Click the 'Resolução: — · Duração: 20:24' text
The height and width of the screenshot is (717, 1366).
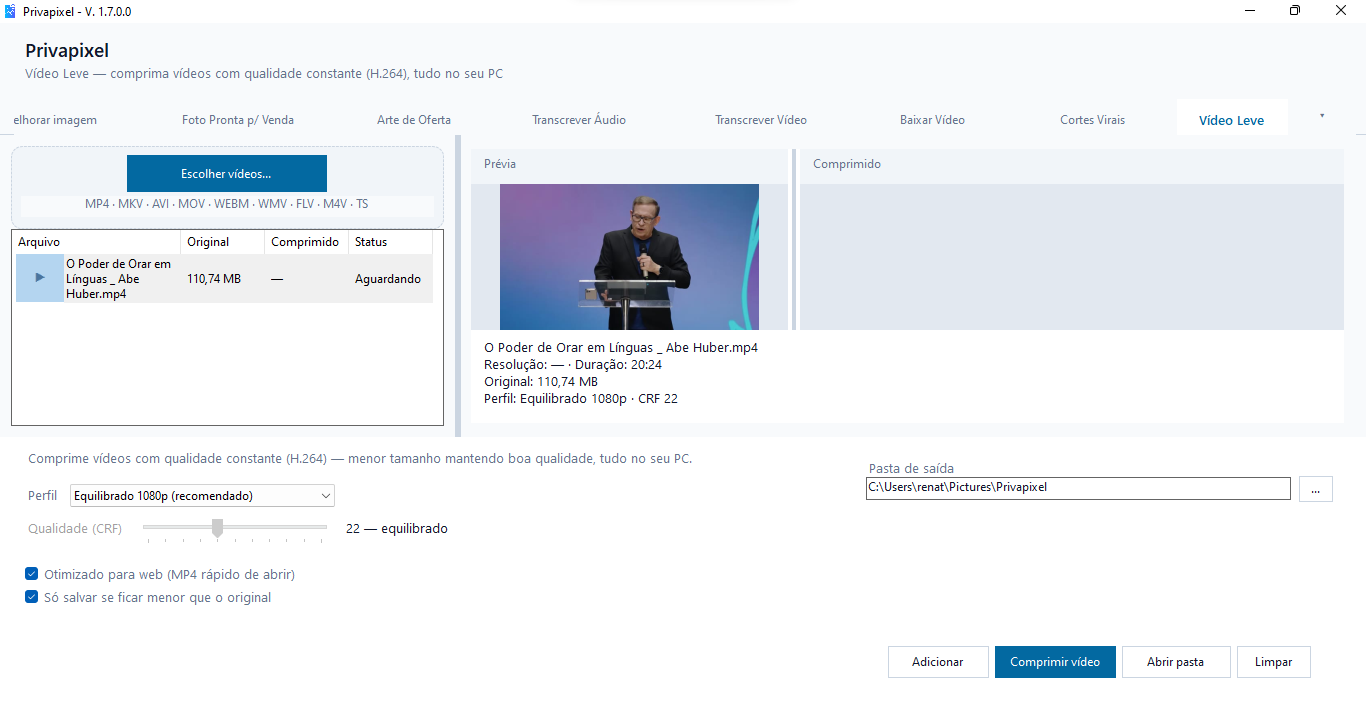[x=573, y=364]
